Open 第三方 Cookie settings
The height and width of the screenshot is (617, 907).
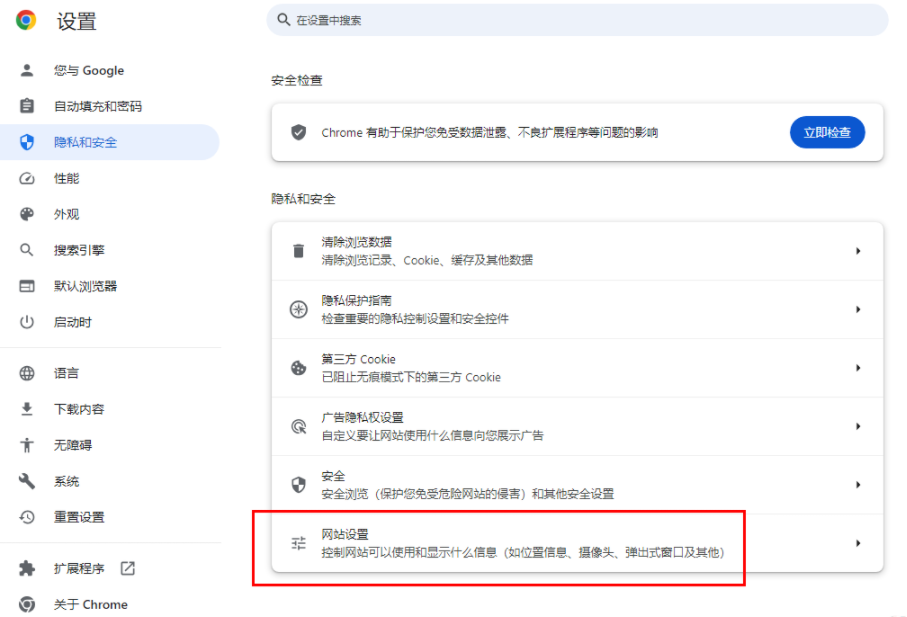click(x=577, y=368)
